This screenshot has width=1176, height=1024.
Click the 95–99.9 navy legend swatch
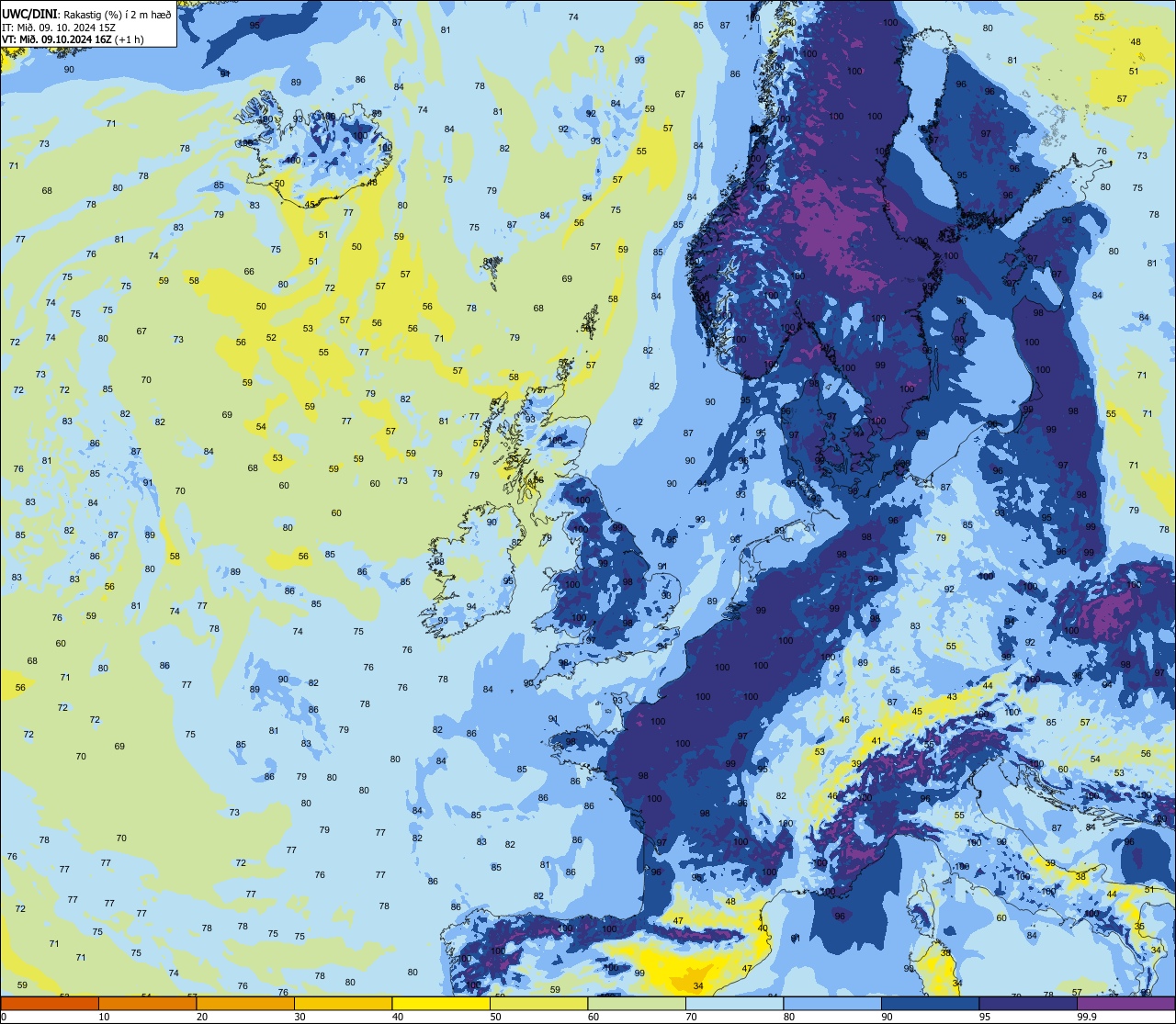[x=1028, y=1003]
